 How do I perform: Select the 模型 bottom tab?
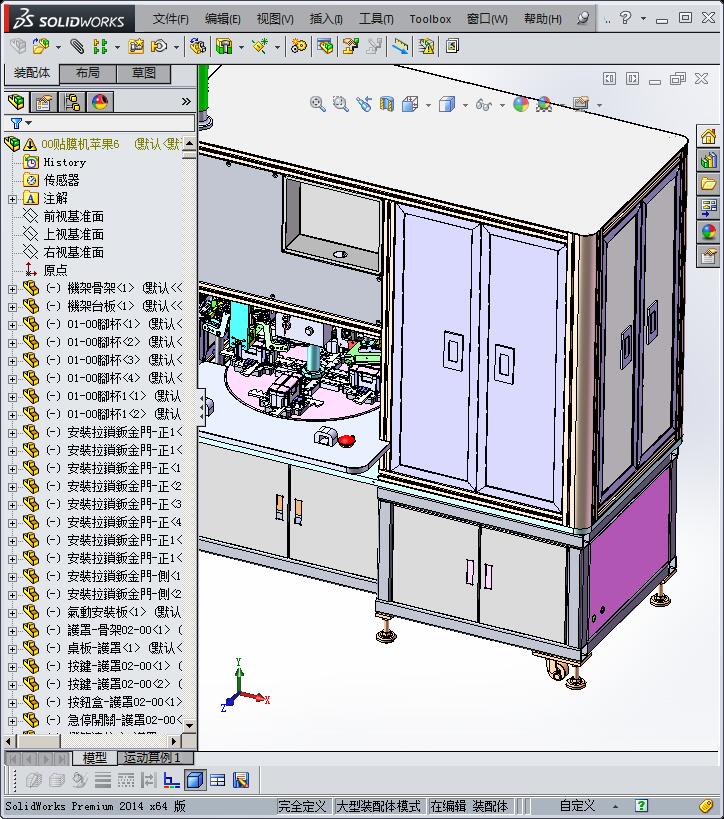[95, 757]
